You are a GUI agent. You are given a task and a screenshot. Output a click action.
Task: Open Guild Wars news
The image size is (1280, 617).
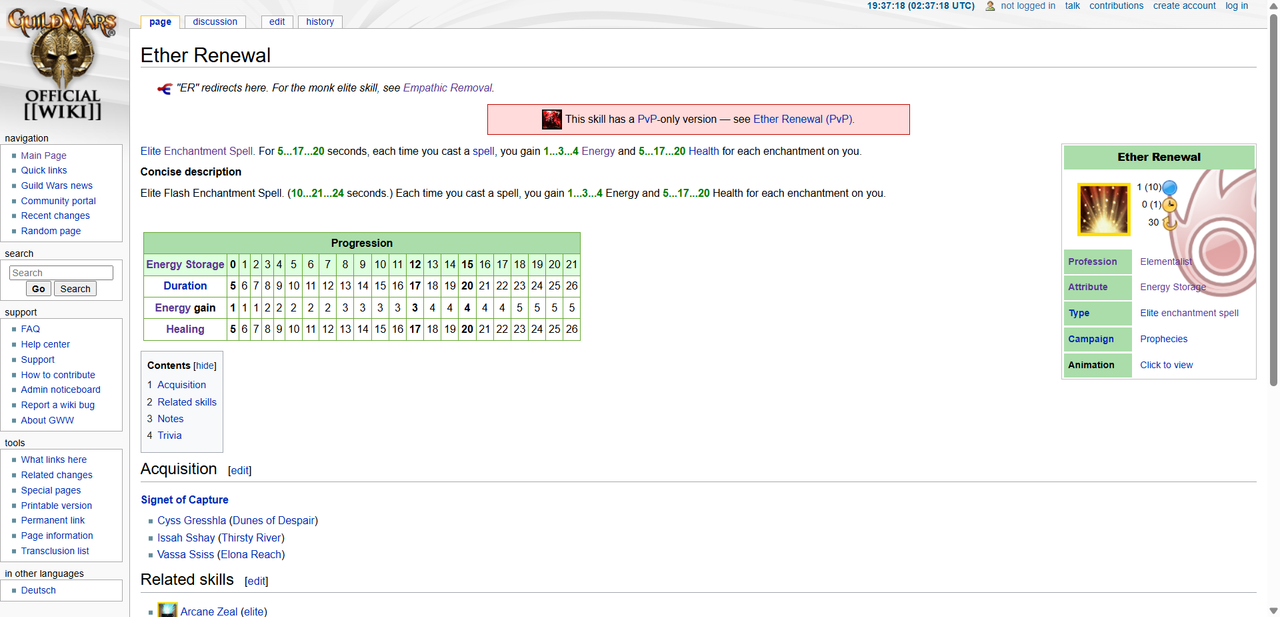point(57,186)
